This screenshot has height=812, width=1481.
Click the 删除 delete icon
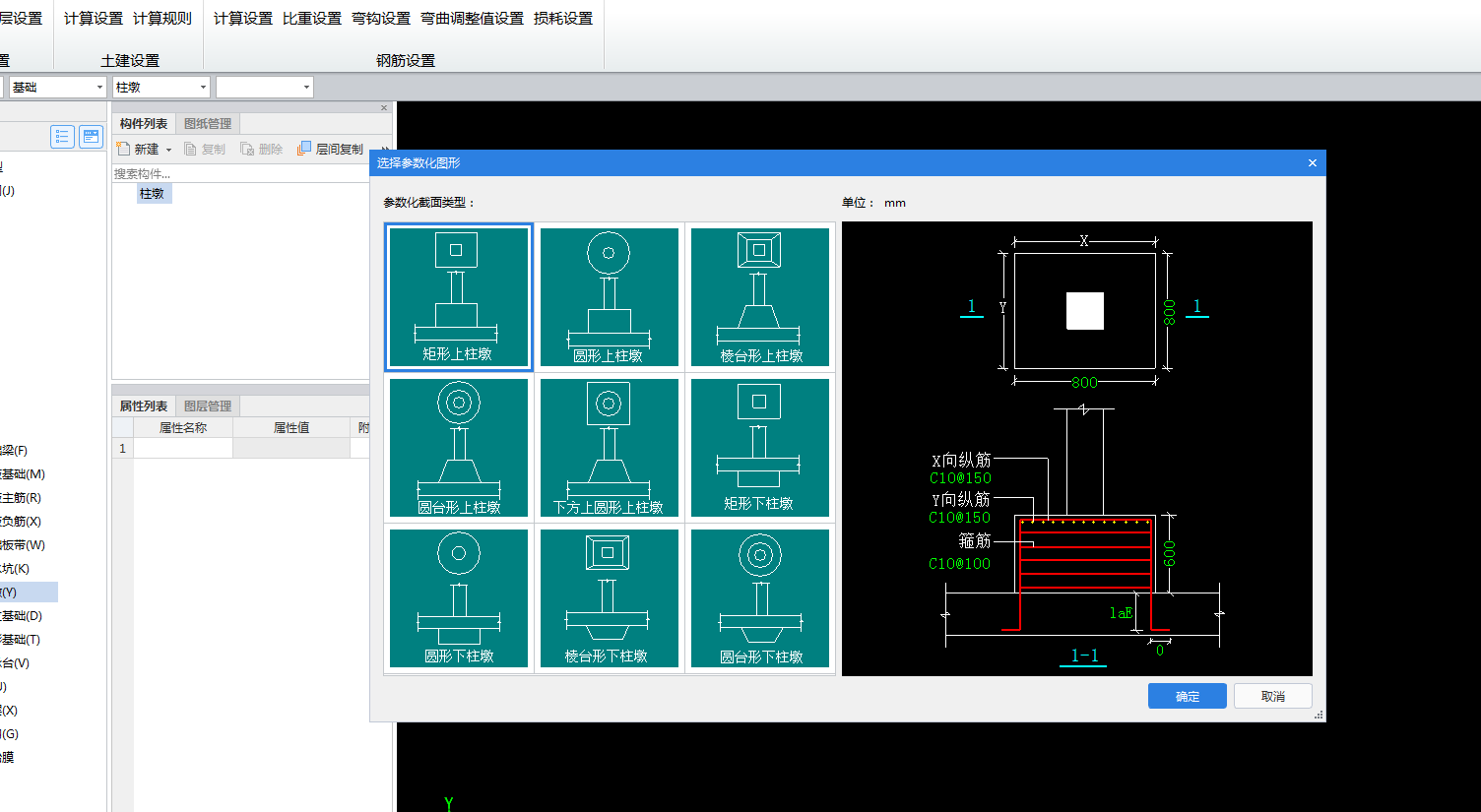click(x=247, y=149)
